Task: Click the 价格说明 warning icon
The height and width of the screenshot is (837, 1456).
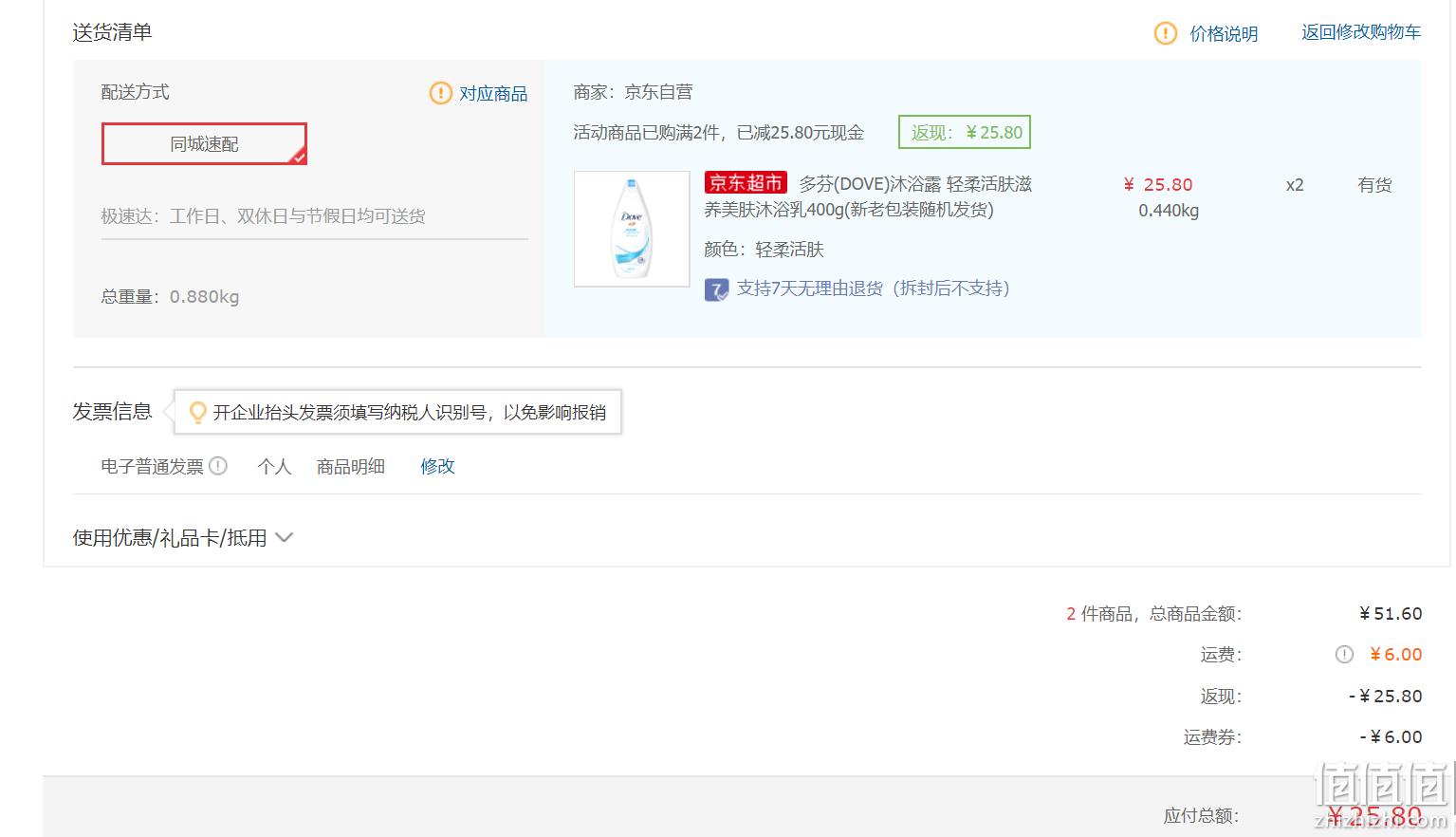Action: (1165, 33)
